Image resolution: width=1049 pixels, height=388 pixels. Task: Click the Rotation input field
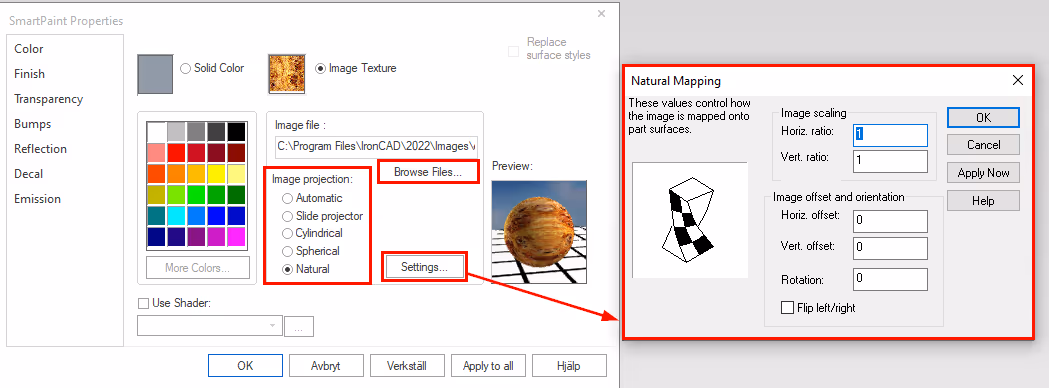[890, 280]
